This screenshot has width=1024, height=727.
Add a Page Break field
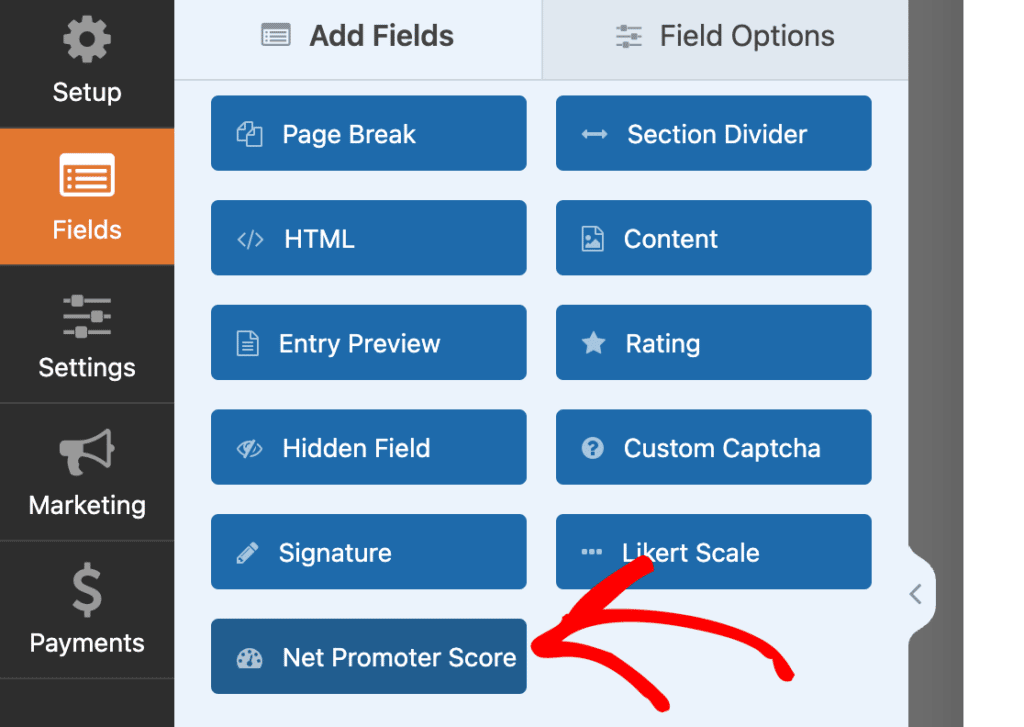(368, 133)
